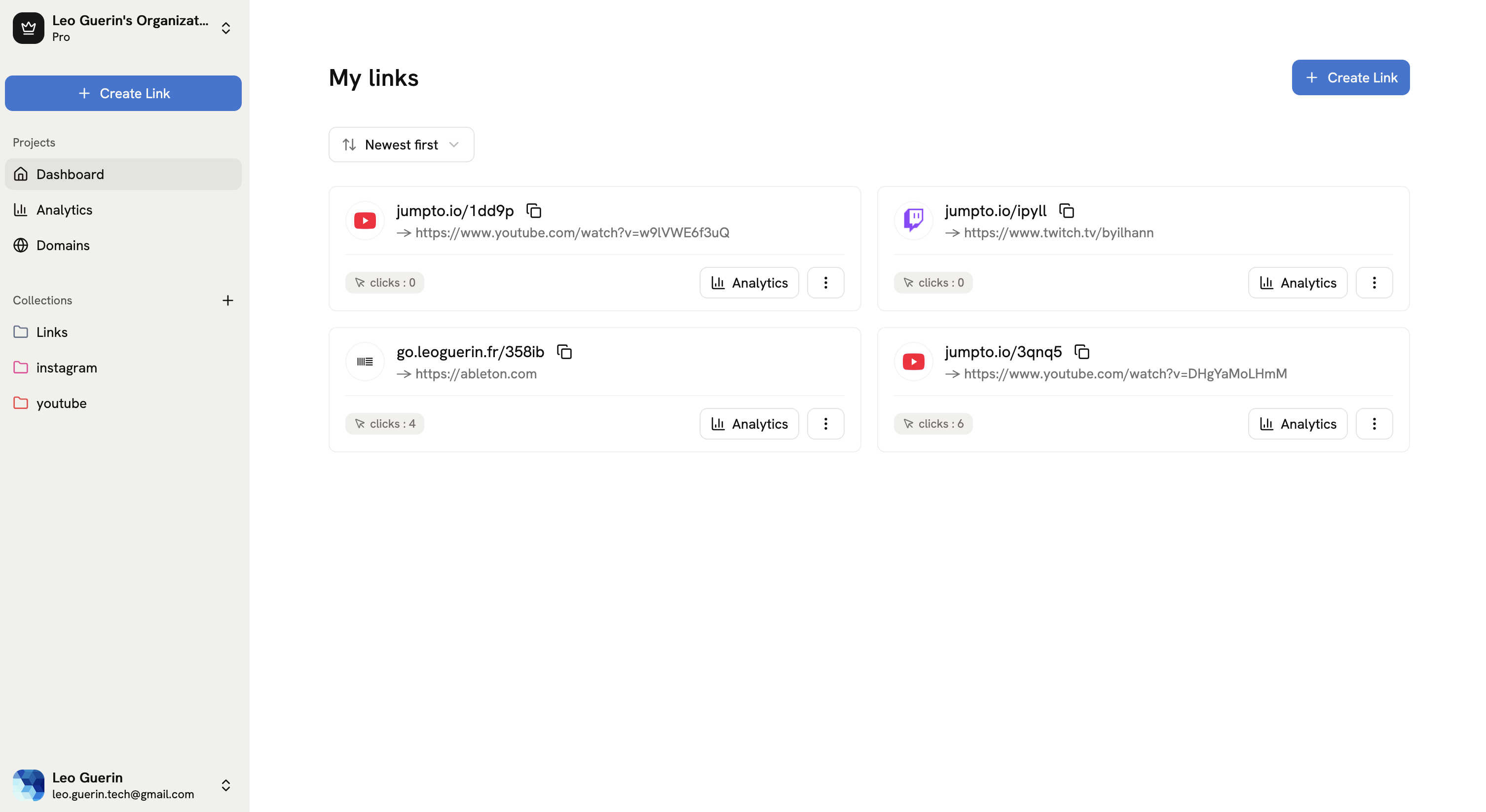Viewport: 1486px width, 812px height.
Task: Select the Dashboard sidebar item
Action: [x=70, y=174]
